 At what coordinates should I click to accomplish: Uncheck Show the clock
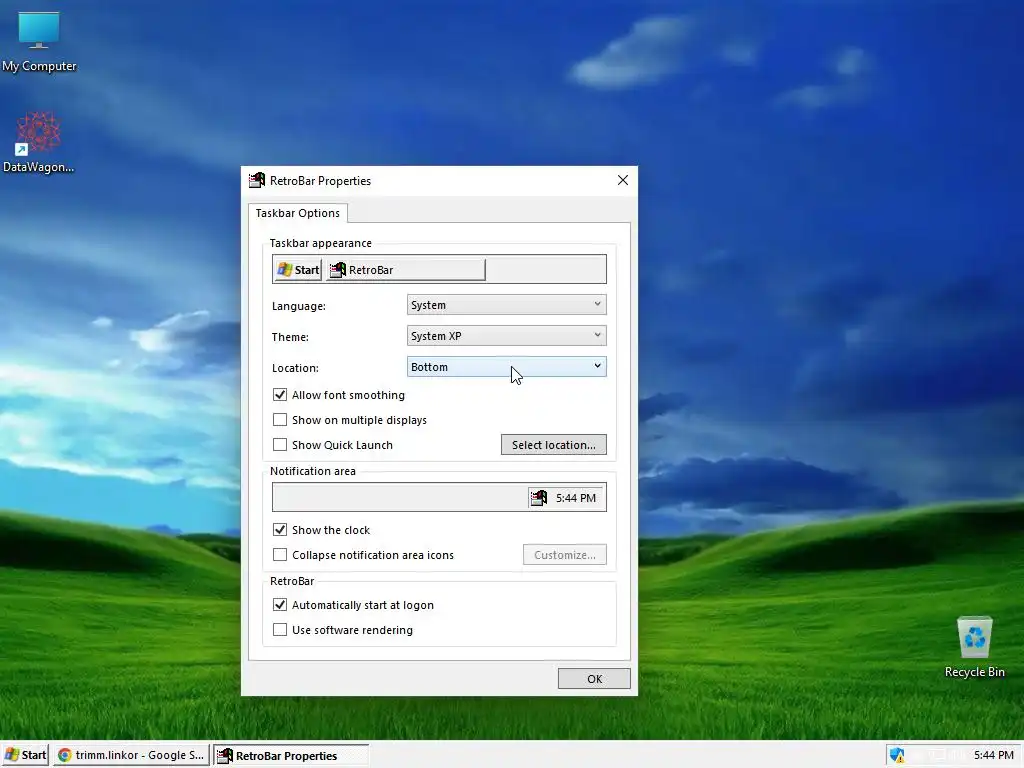(x=280, y=530)
